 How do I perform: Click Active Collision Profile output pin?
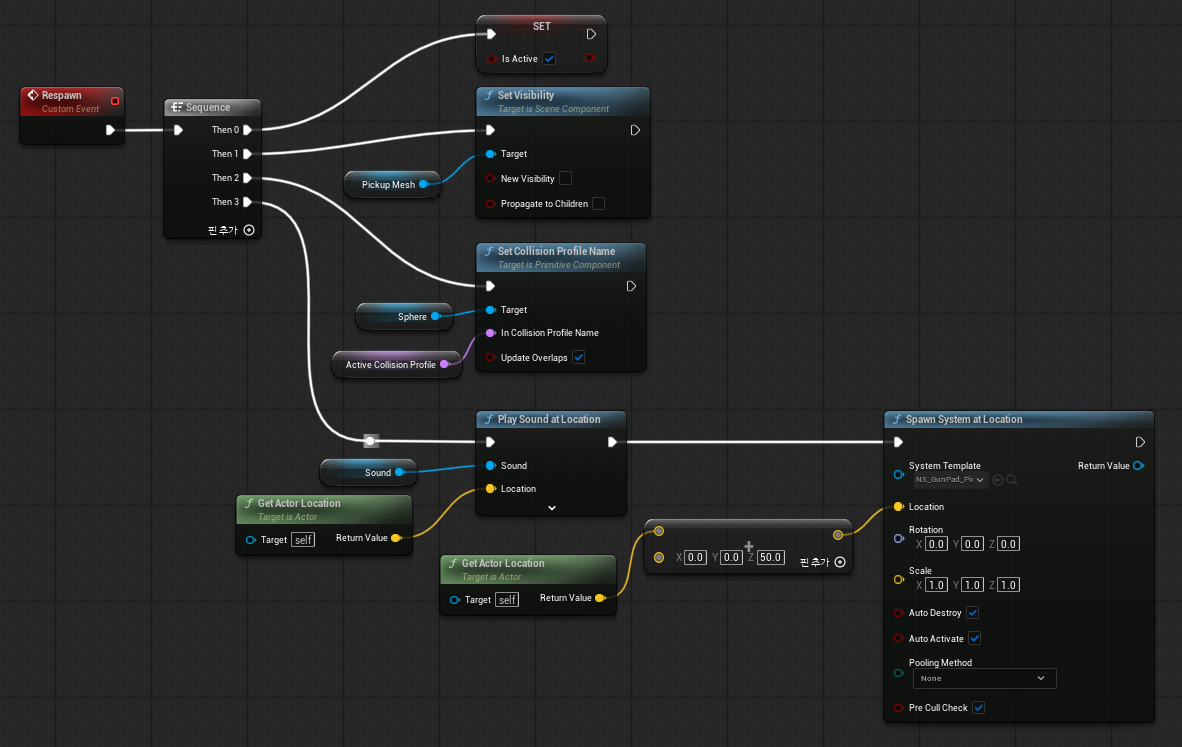point(444,364)
